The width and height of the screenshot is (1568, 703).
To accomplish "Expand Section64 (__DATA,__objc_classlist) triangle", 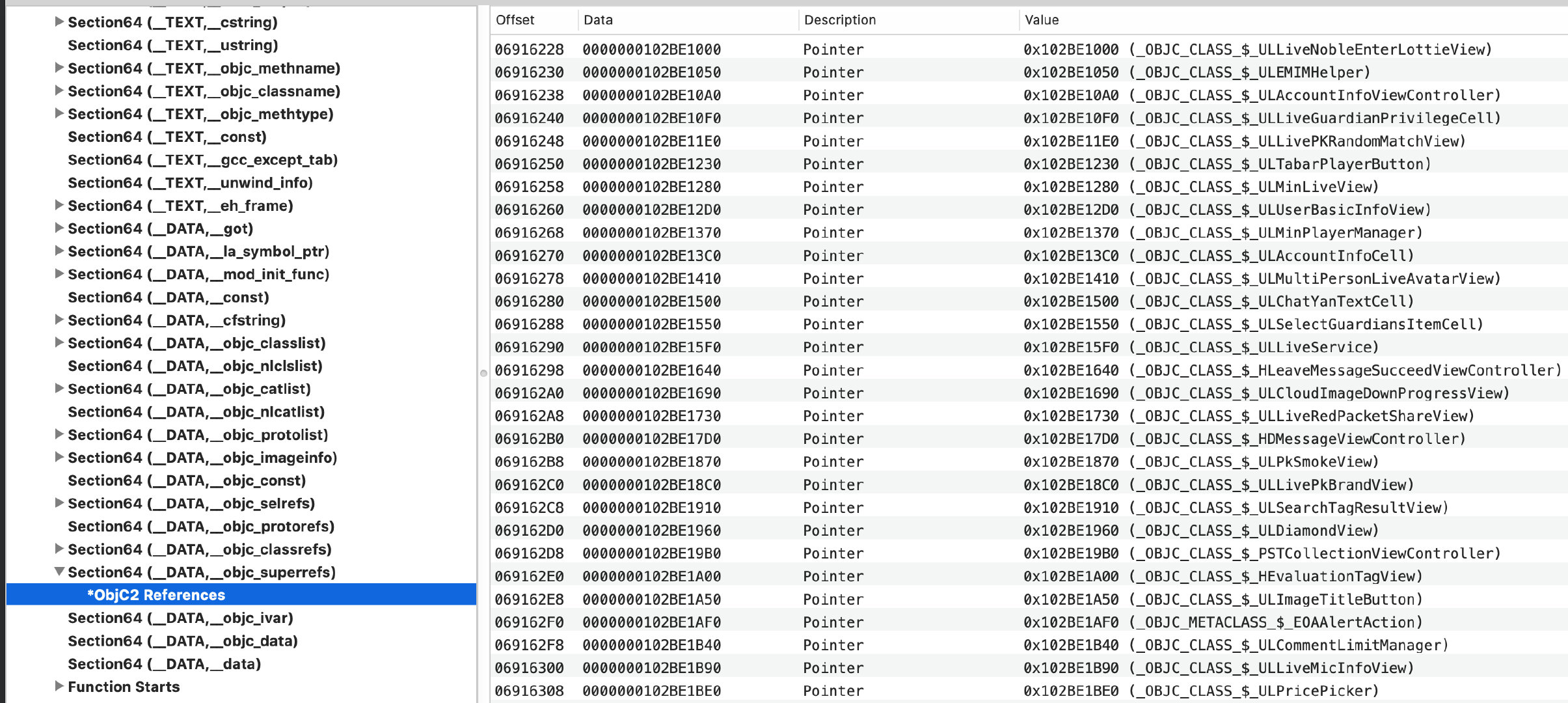I will pyautogui.click(x=59, y=342).
